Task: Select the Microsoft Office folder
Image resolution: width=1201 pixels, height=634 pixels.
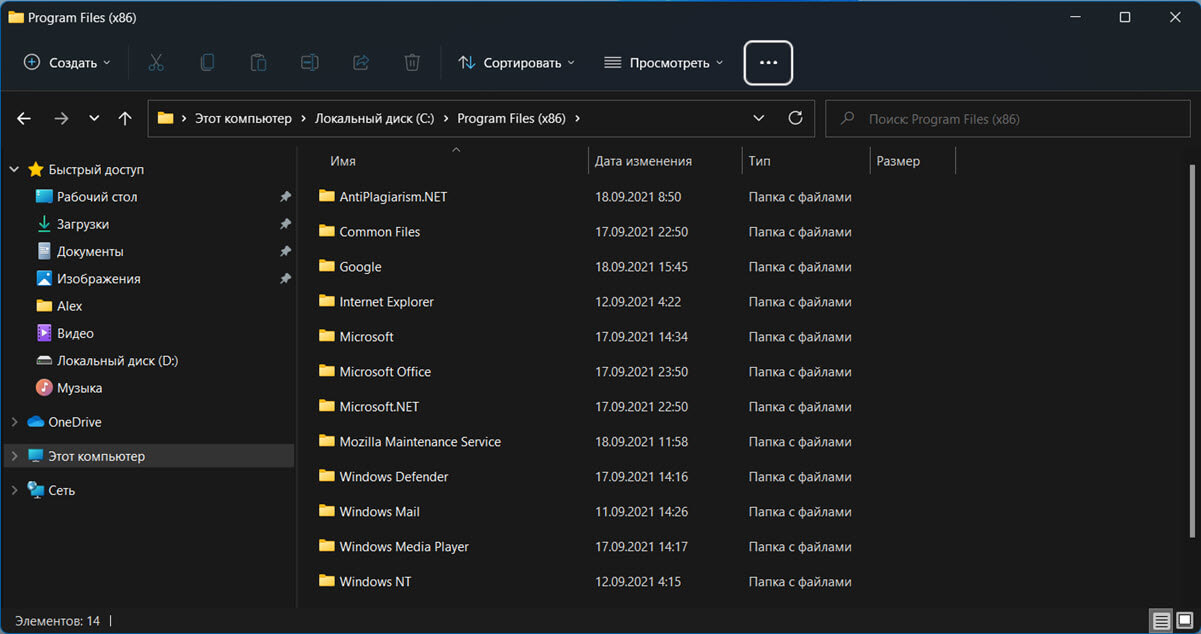Action: [x=385, y=371]
